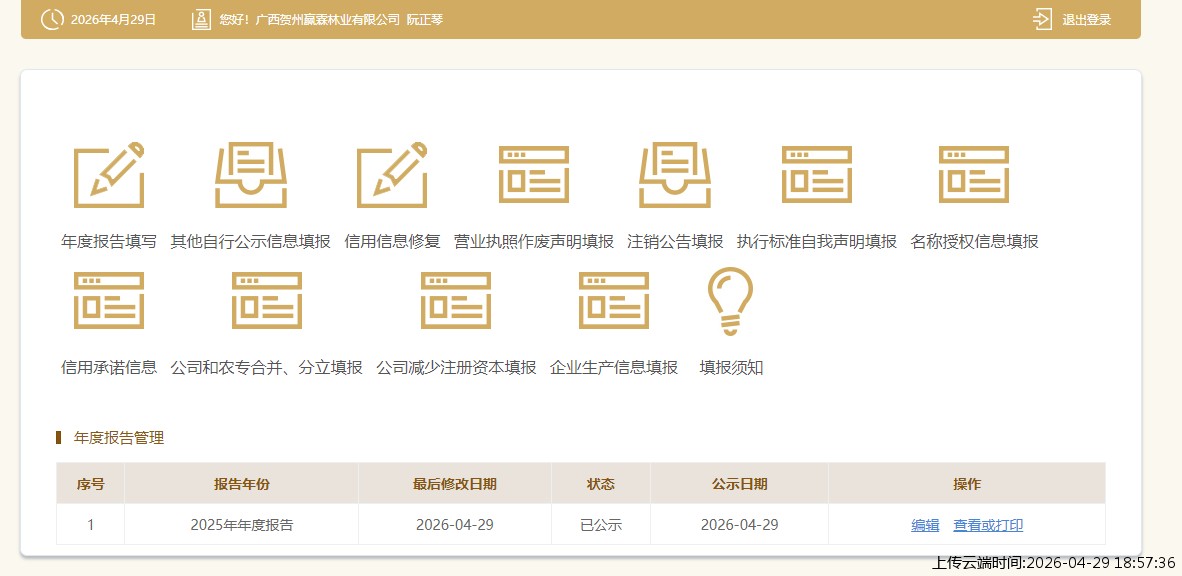Open the 信用信息修复 icon
The image size is (1182, 576).
pyautogui.click(x=392, y=175)
